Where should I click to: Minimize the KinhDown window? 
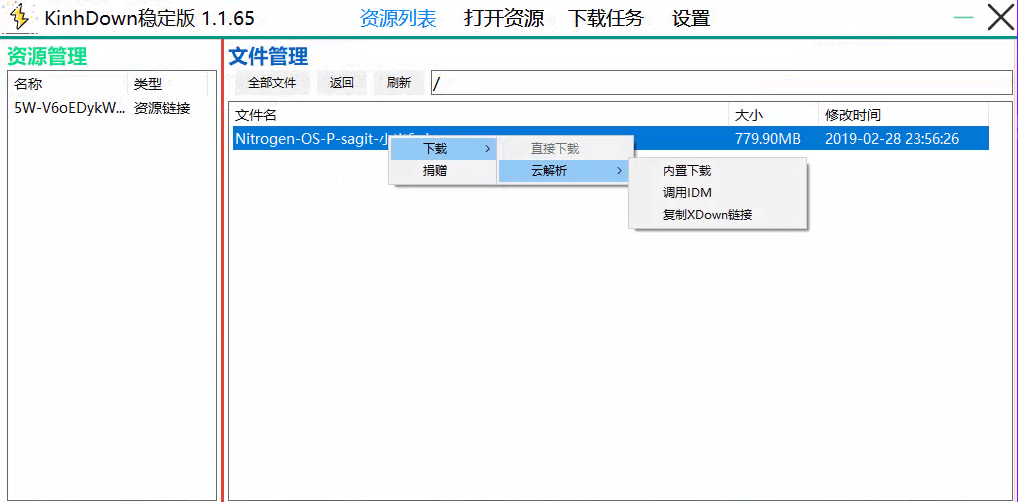coord(963,18)
